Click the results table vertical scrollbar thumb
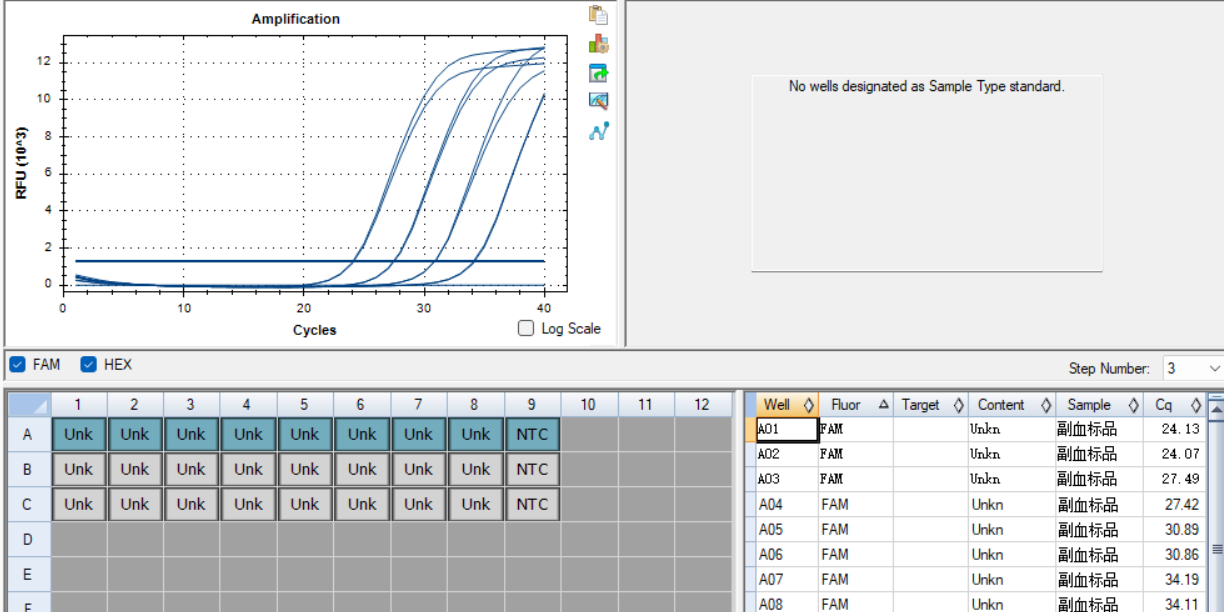Image resolution: width=1224 pixels, height=612 pixels. tap(1216, 548)
